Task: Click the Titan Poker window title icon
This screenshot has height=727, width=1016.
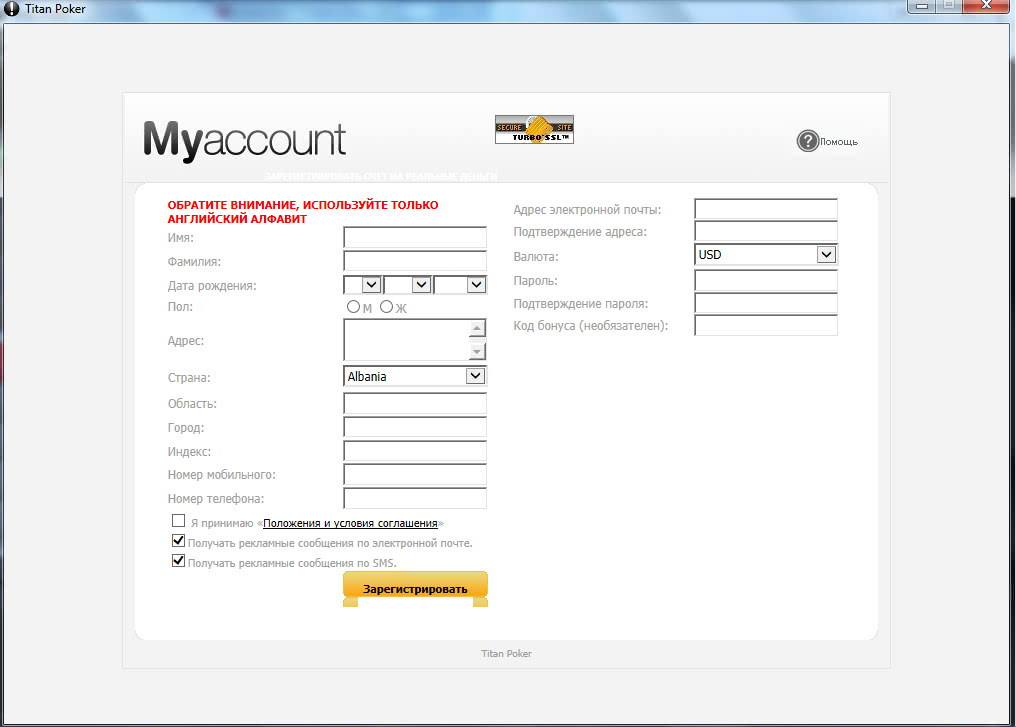Action: (12, 8)
